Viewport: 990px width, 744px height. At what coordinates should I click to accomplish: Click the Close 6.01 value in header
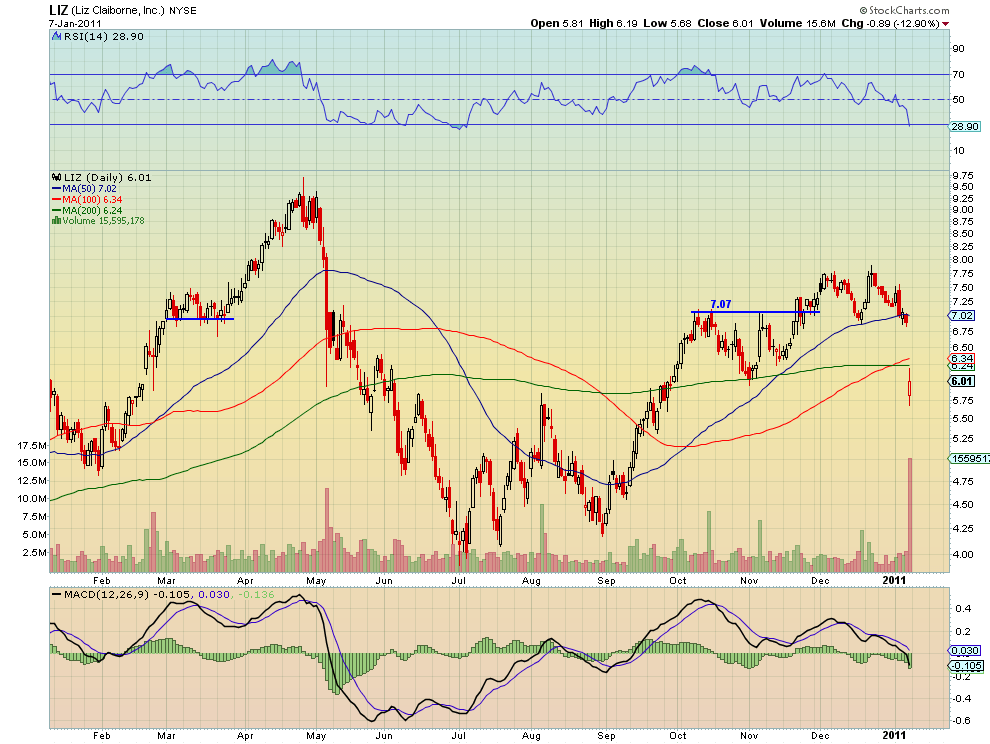pos(725,23)
